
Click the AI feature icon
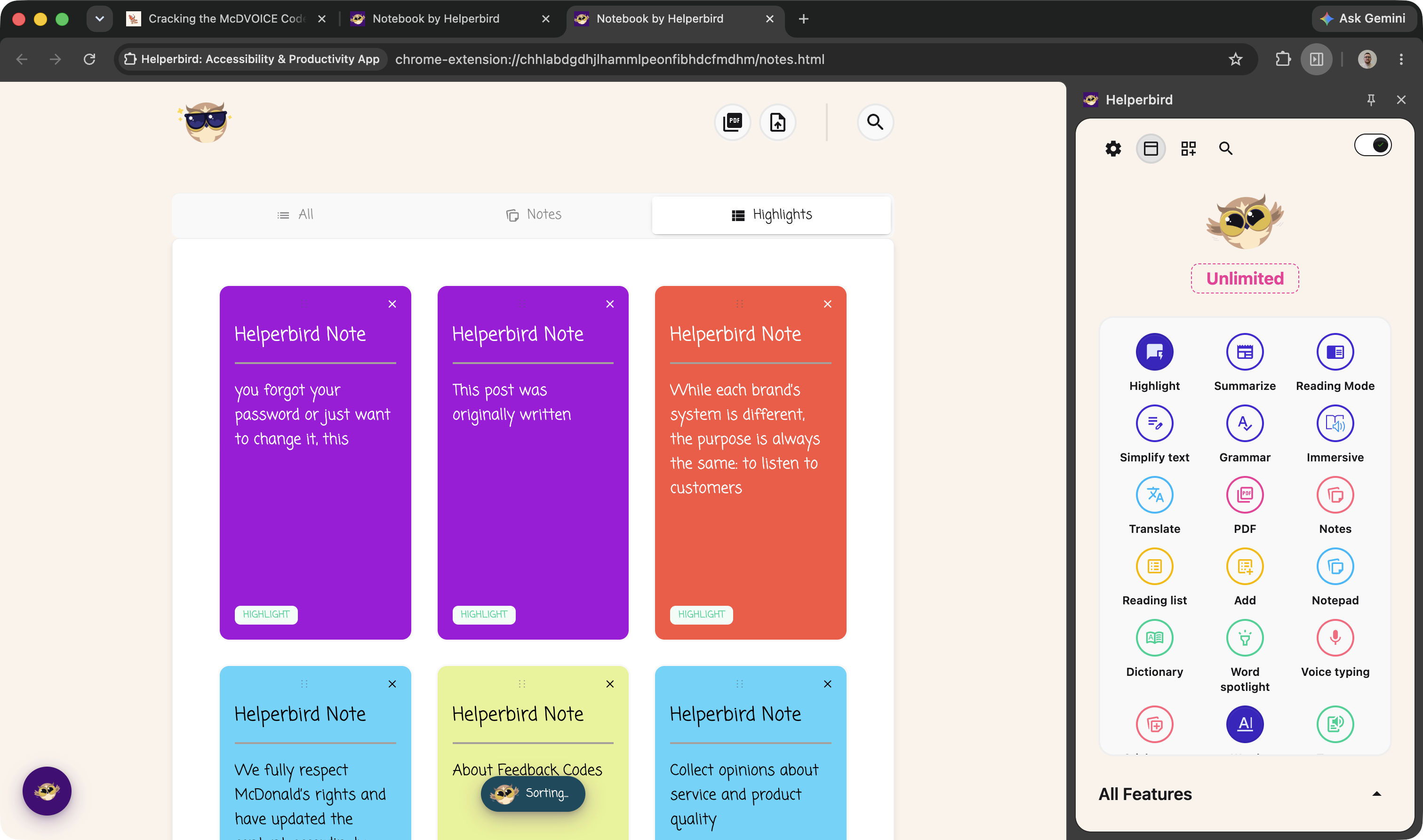coord(1245,724)
